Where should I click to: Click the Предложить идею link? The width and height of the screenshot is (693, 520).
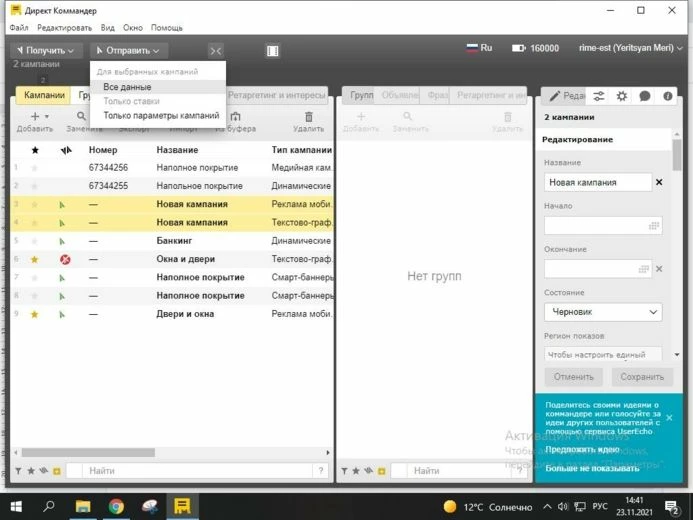tap(582, 449)
